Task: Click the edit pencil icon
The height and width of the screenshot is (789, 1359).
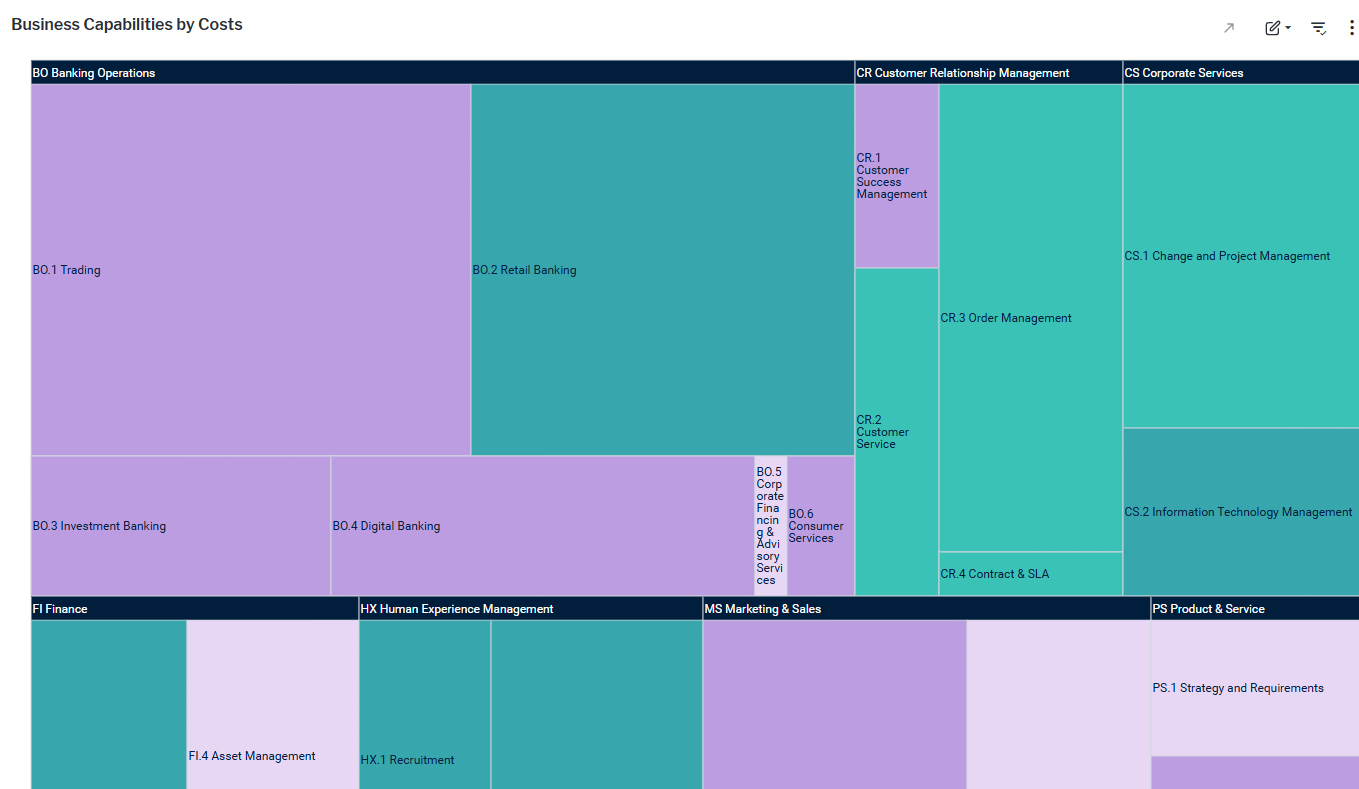Action: pos(1272,28)
